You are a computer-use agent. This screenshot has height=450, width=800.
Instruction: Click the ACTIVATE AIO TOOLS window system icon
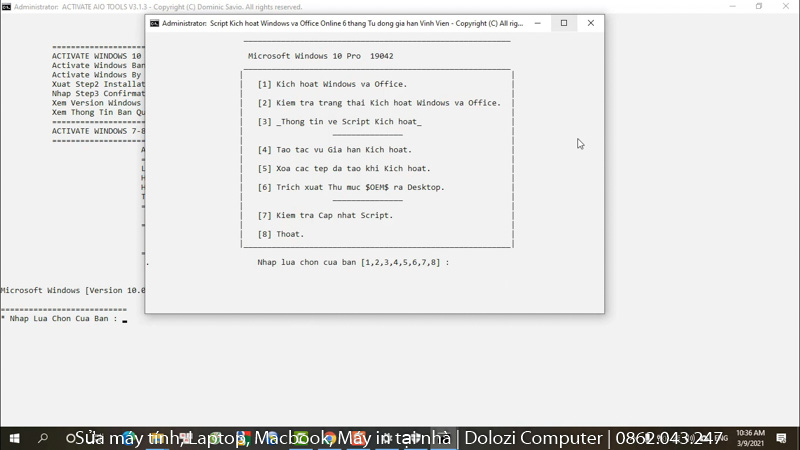(x=6, y=6)
